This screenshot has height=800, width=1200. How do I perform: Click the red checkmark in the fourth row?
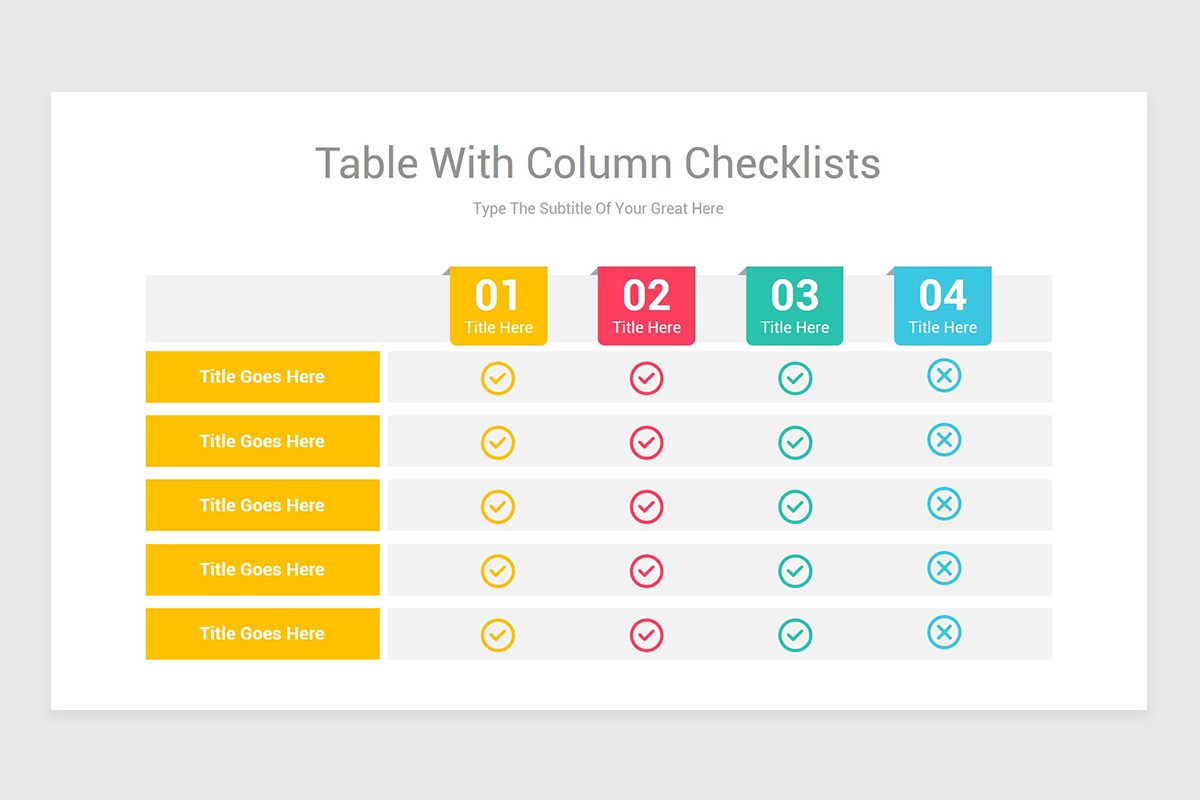pos(646,571)
